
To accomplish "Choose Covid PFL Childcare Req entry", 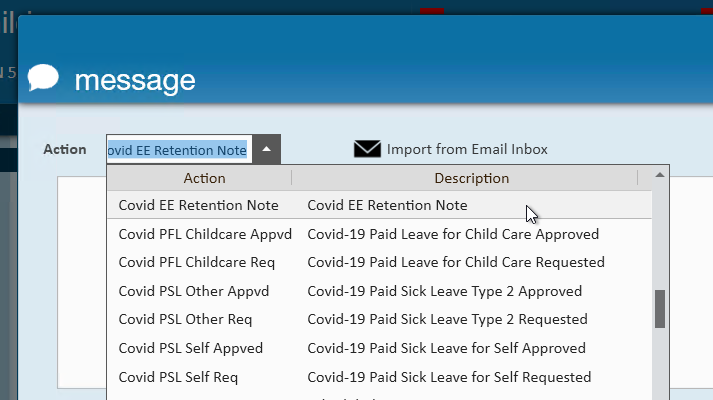I will (196, 262).
